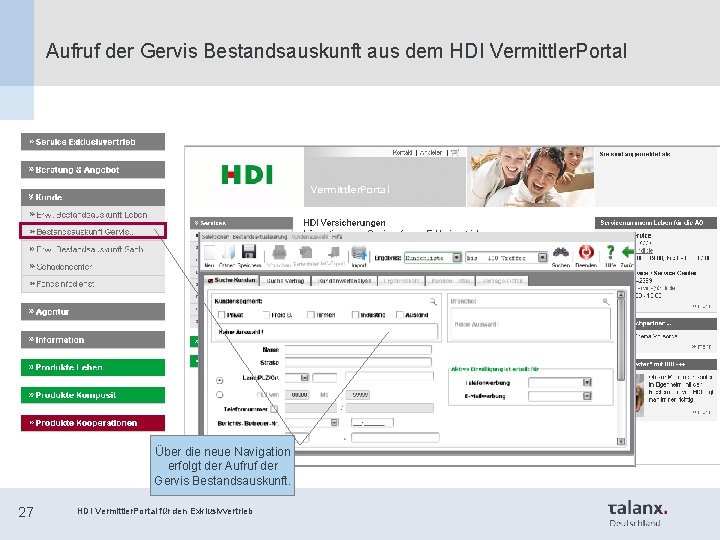
Task: Open Erw. Bestandsauskunft Leben link
Action: pyautogui.click(x=93, y=214)
